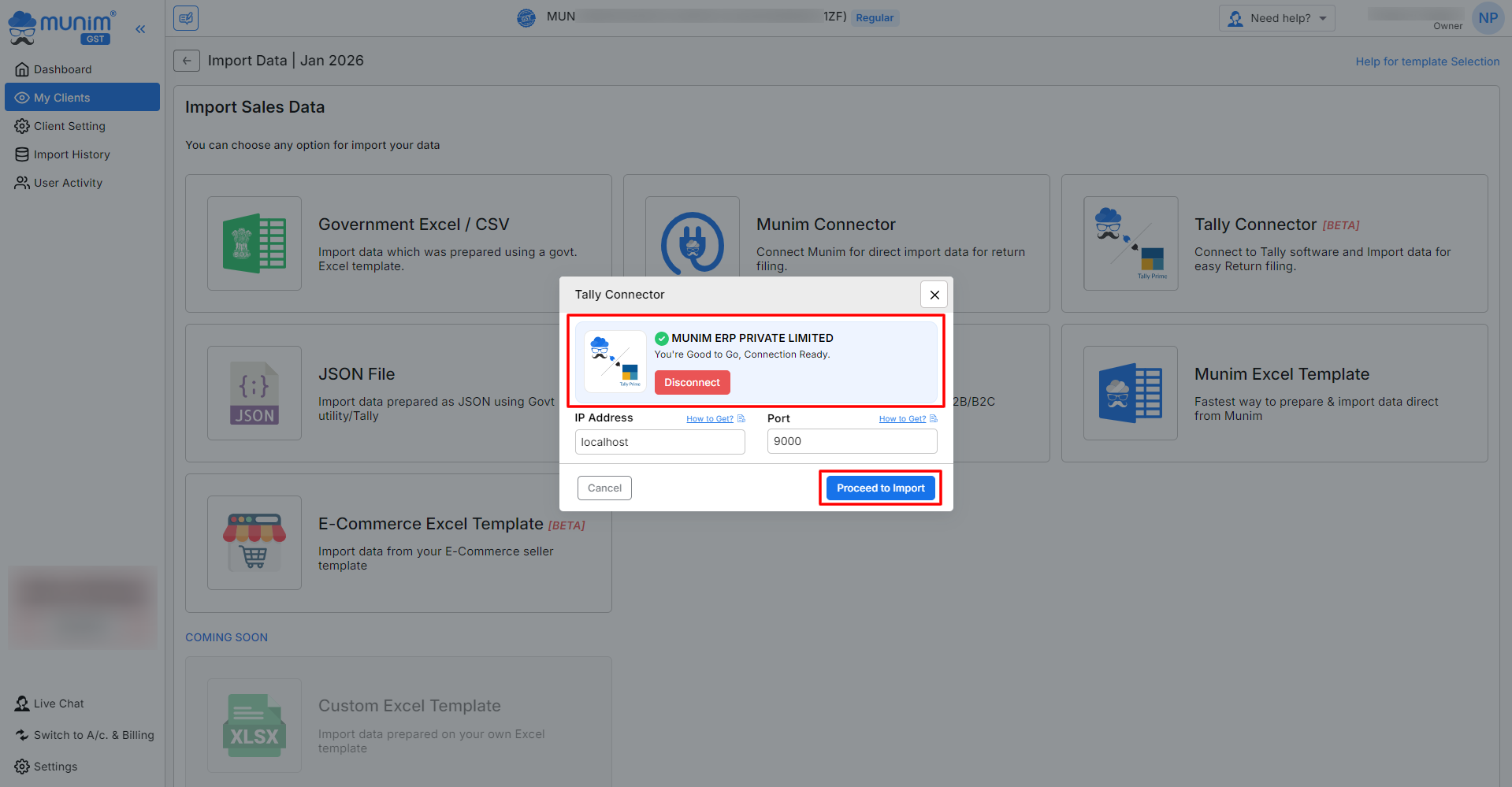Open Client Setting in sidebar
Viewport: 1512px width, 787px height.
(69, 126)
